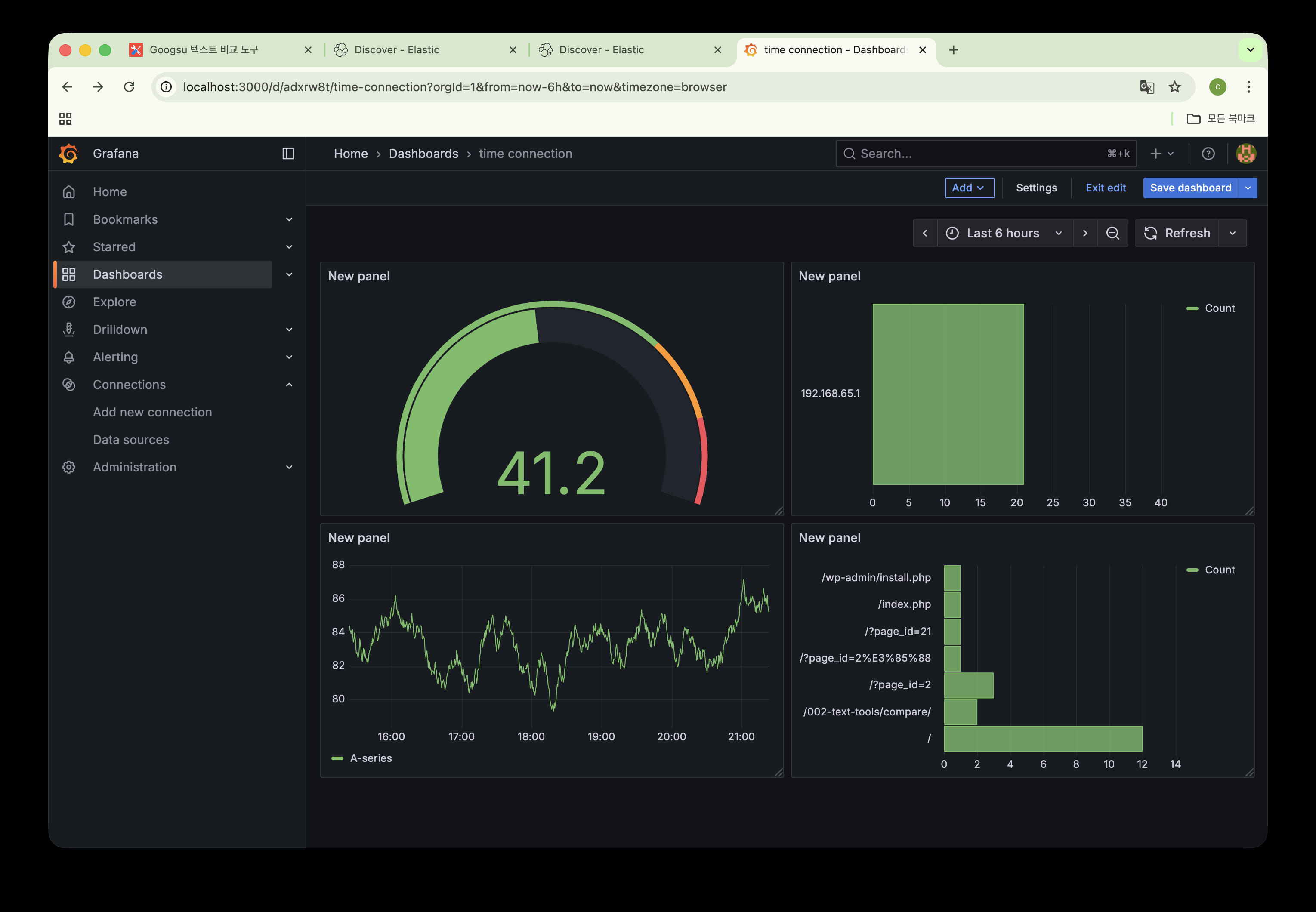1316x912 pixels.
Task: Collapse the Connections section chevron
Action: pyautogui.click(x=289, y=385)
